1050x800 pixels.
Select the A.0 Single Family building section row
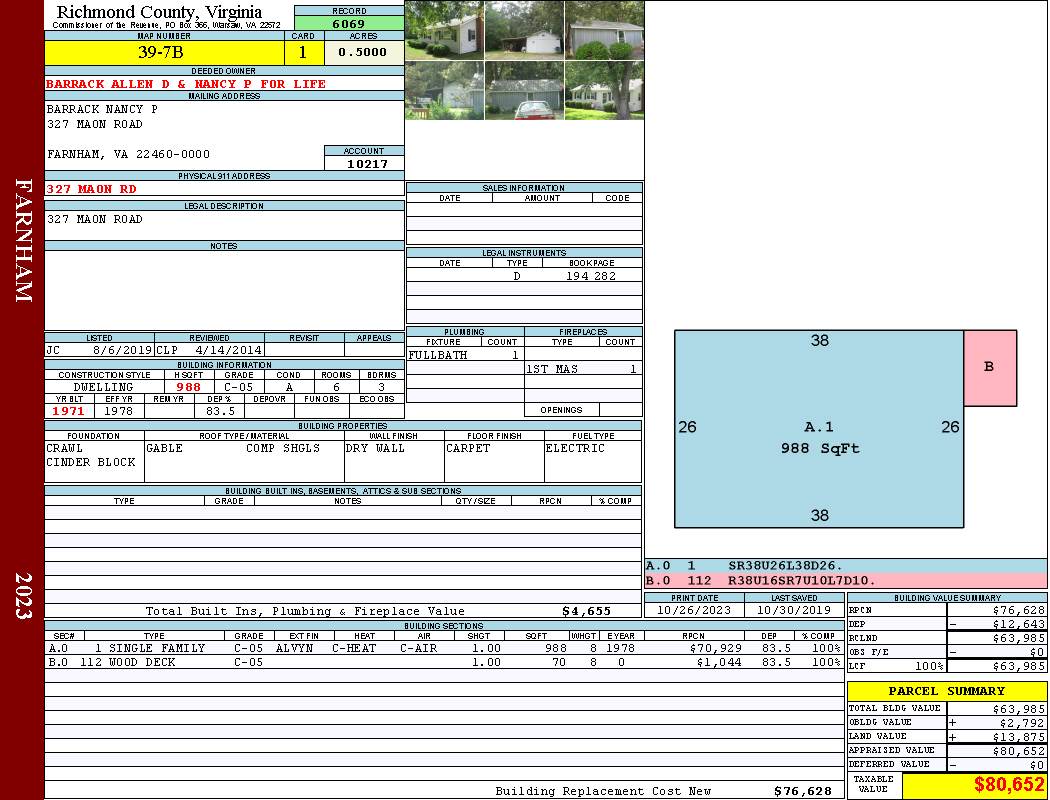tap(442, 648)
